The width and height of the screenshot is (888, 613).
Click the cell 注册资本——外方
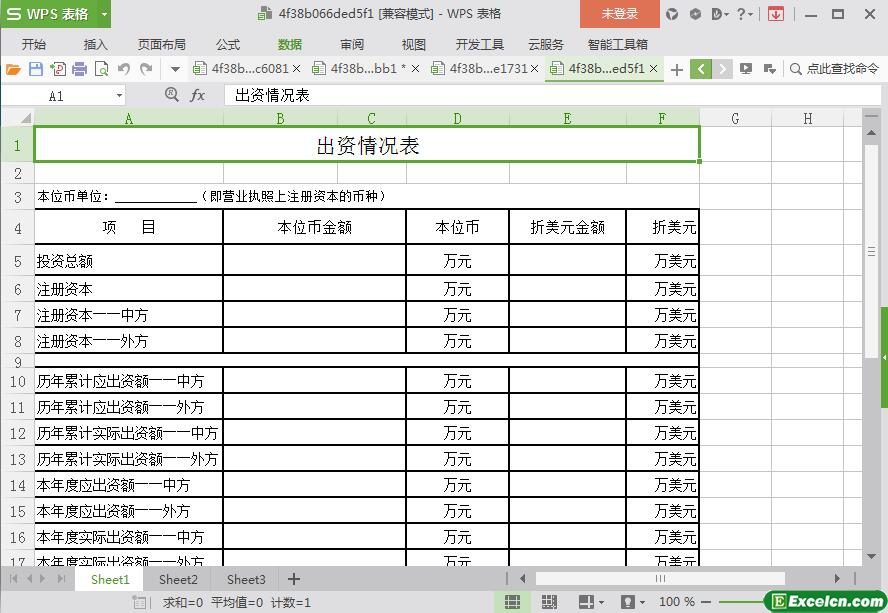click(129, 340)
